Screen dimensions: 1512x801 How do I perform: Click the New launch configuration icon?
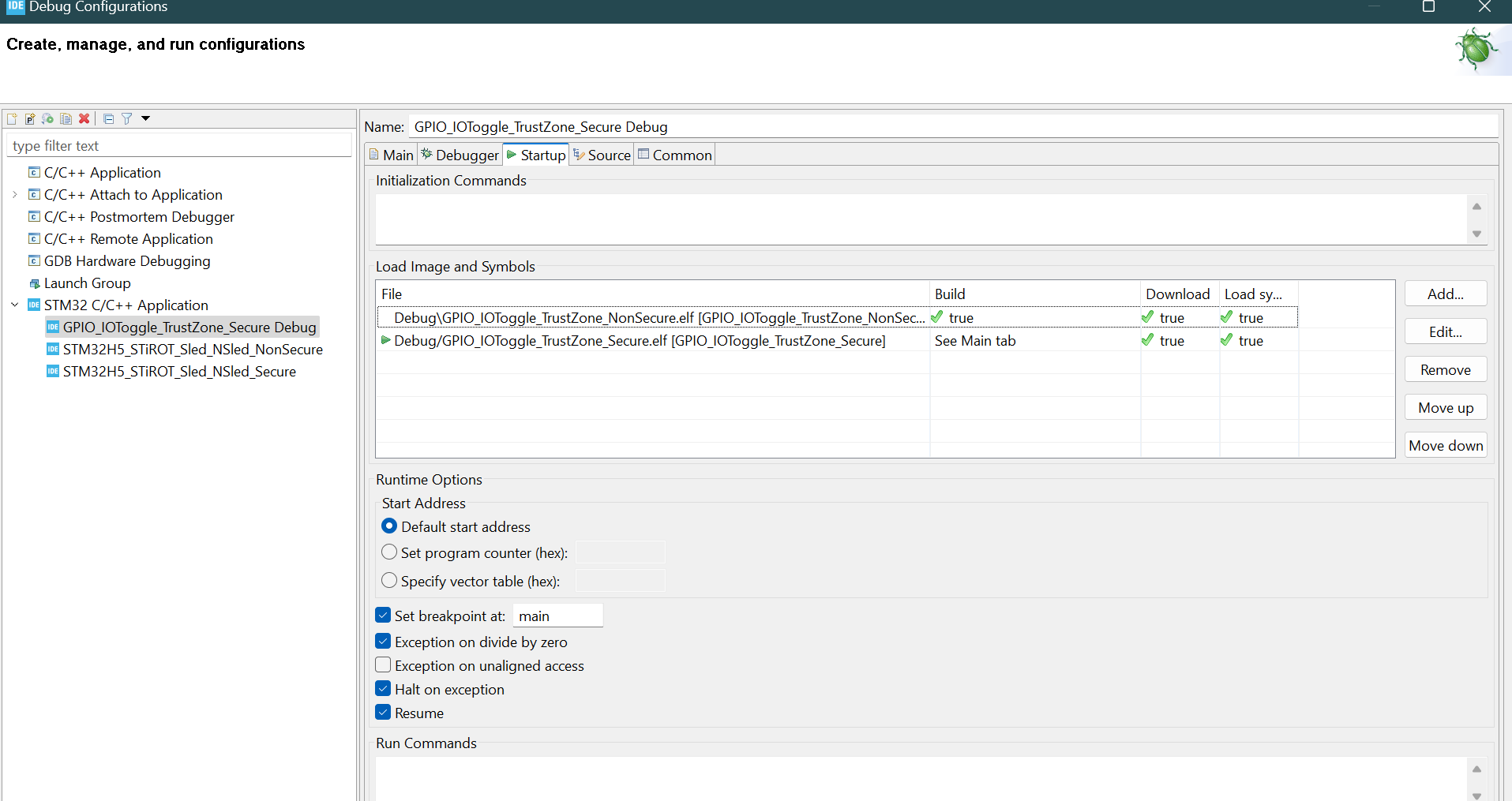[12, 119]
